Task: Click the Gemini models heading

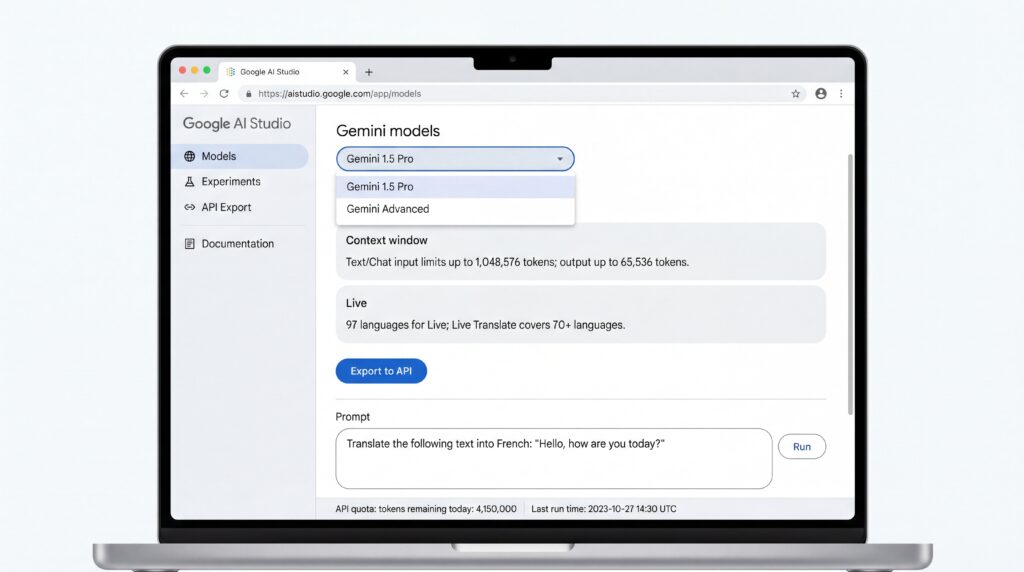Action: point(388,131)
